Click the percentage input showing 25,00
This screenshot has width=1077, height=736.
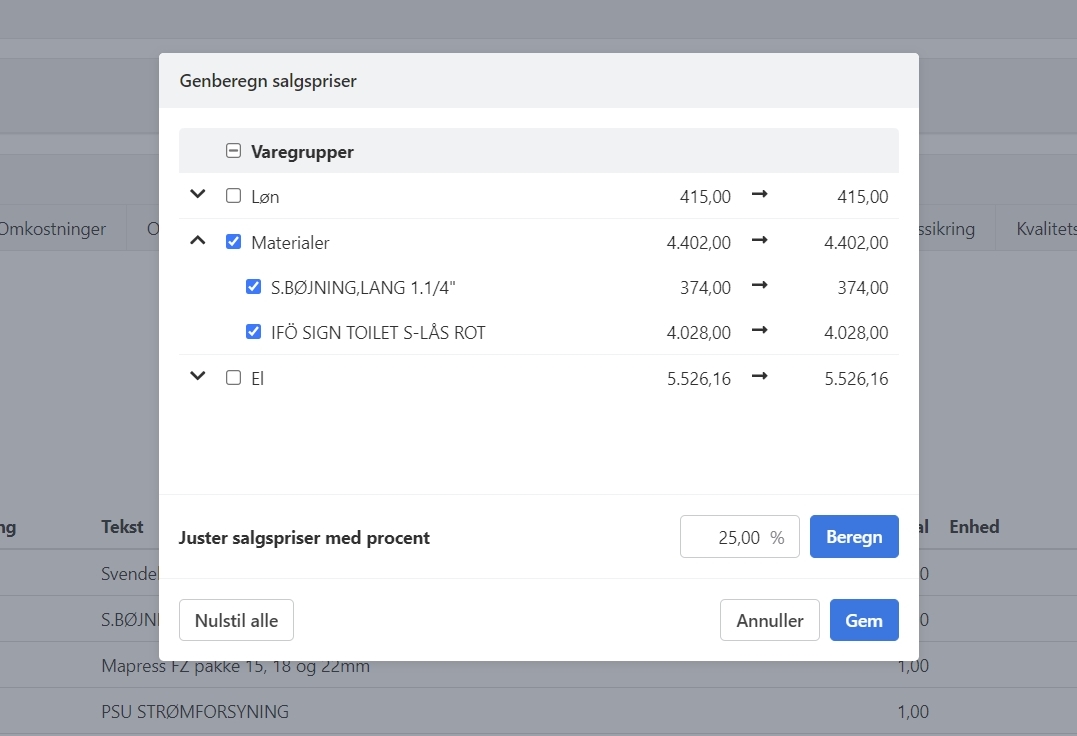(740, 536)
